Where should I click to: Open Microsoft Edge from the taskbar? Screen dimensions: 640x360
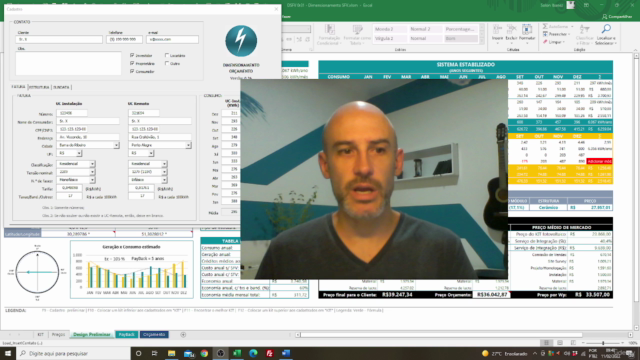(x=253, y=353)
